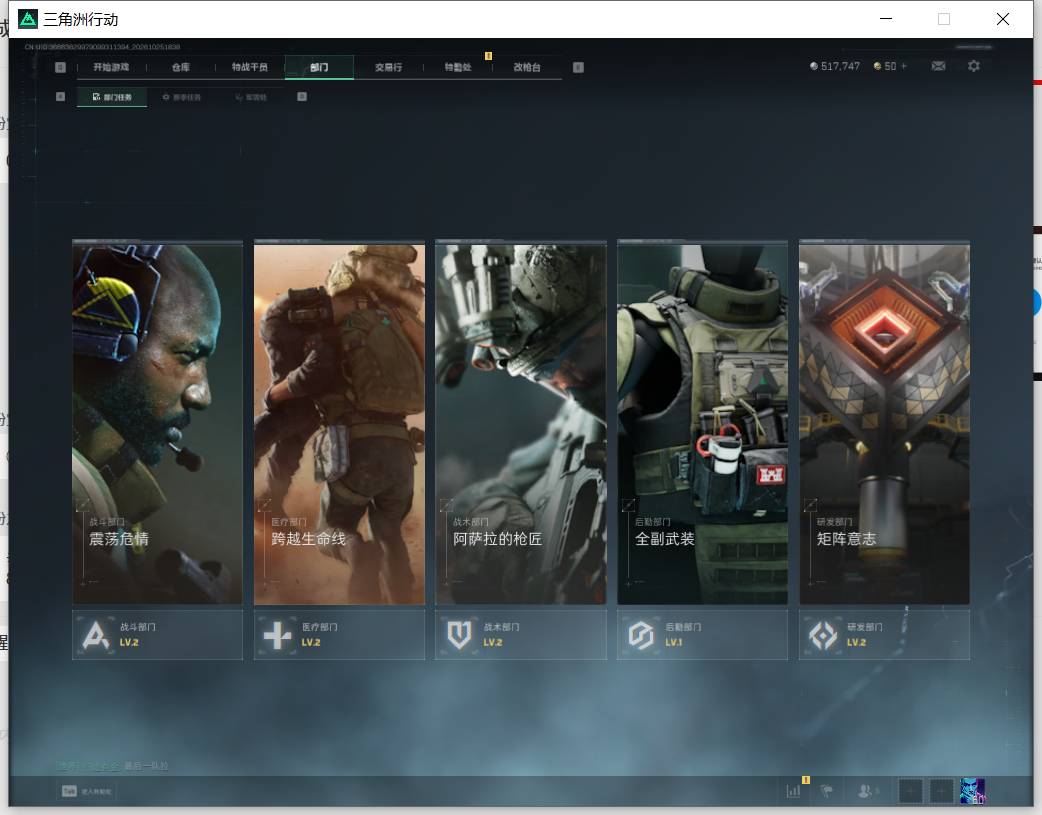Add premium currency with the plus icon
This screenshot has width=1042, height=815.
(904, 66)
